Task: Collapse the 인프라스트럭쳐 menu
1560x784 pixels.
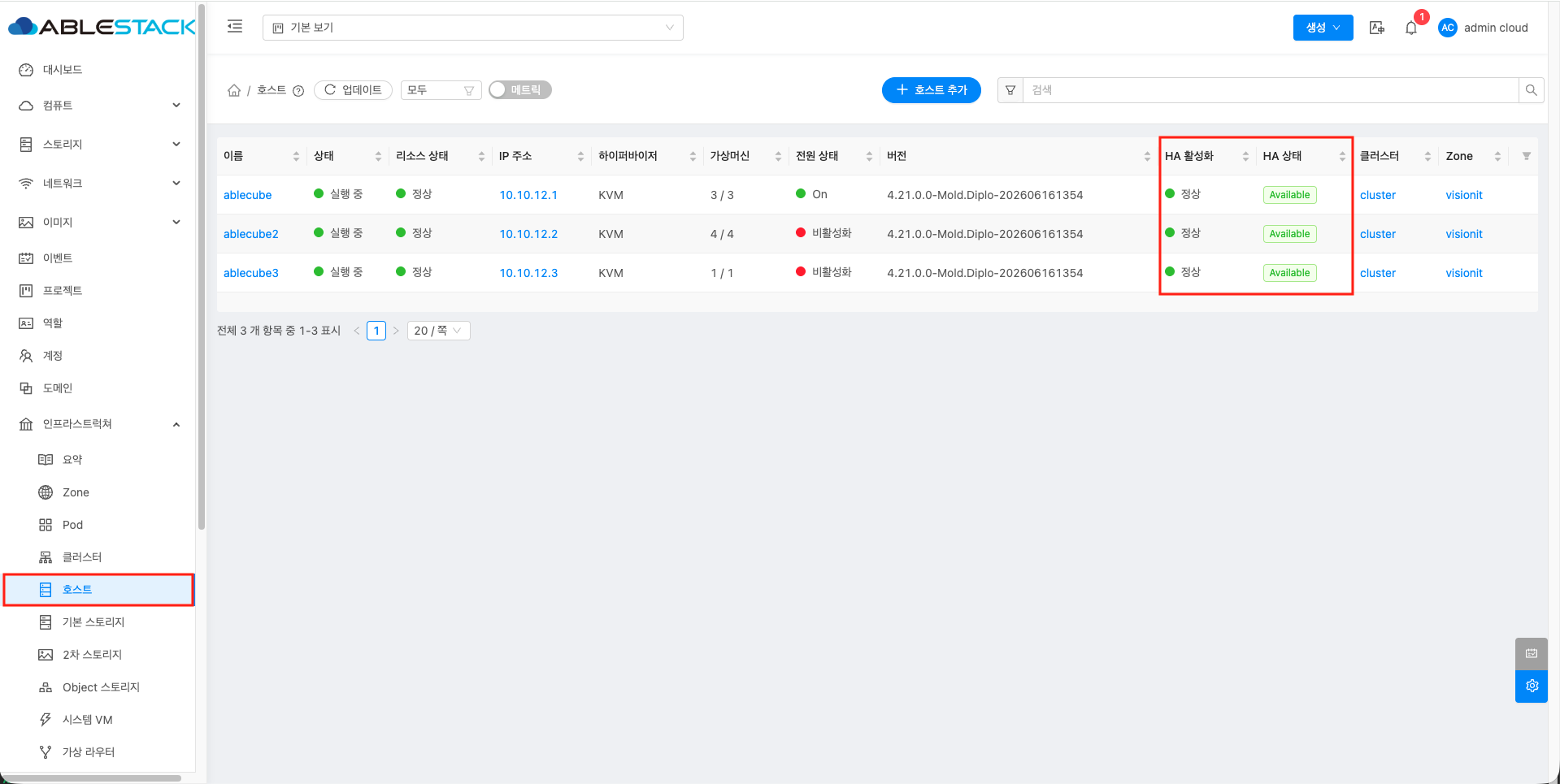Action: (x=98, y=424)
